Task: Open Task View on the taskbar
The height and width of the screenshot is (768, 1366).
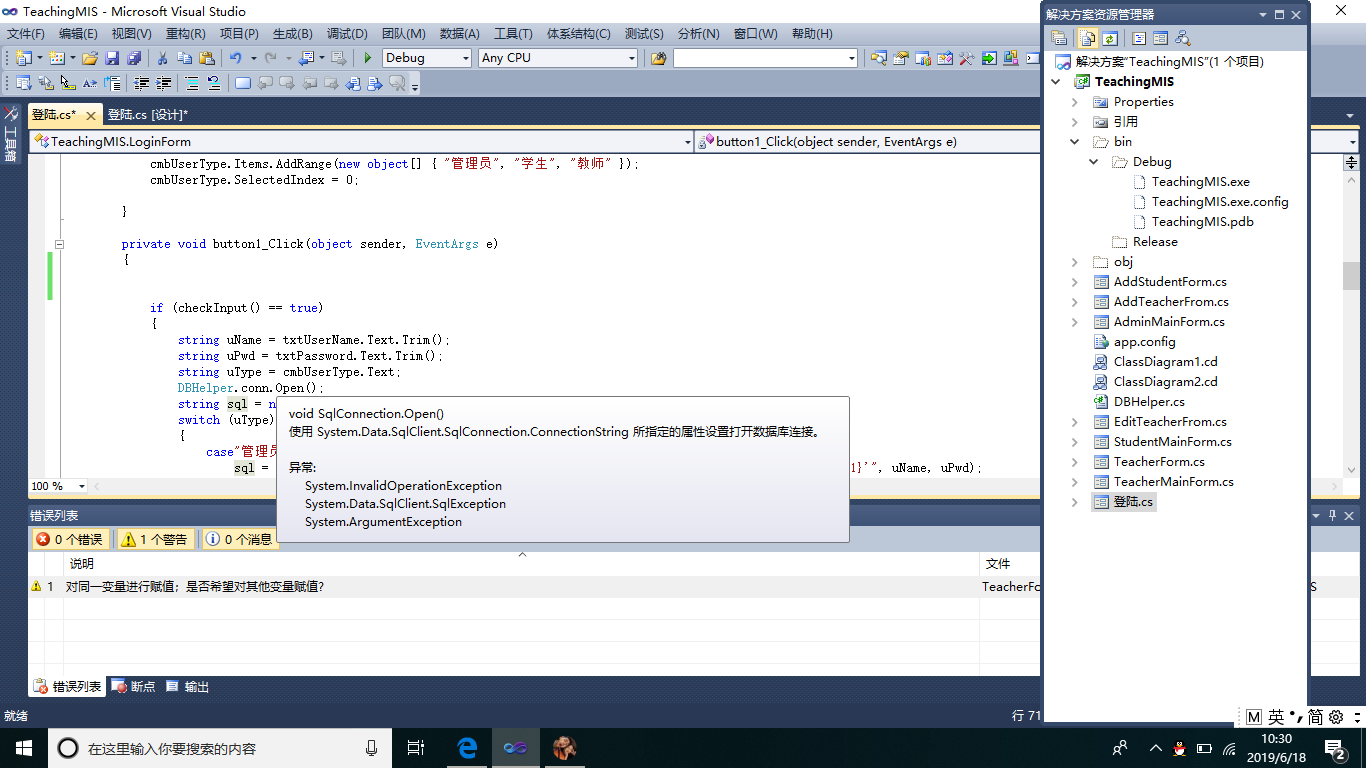Action: 417,747
